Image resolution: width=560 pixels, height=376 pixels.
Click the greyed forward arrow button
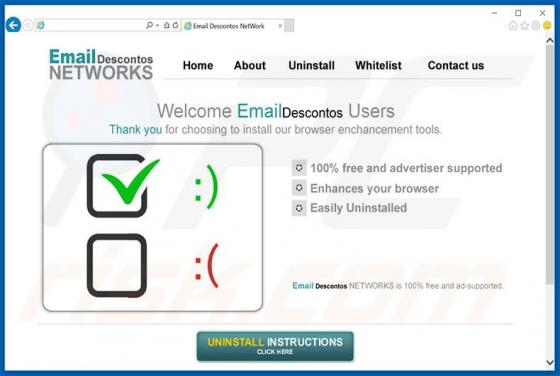[28, 25]
